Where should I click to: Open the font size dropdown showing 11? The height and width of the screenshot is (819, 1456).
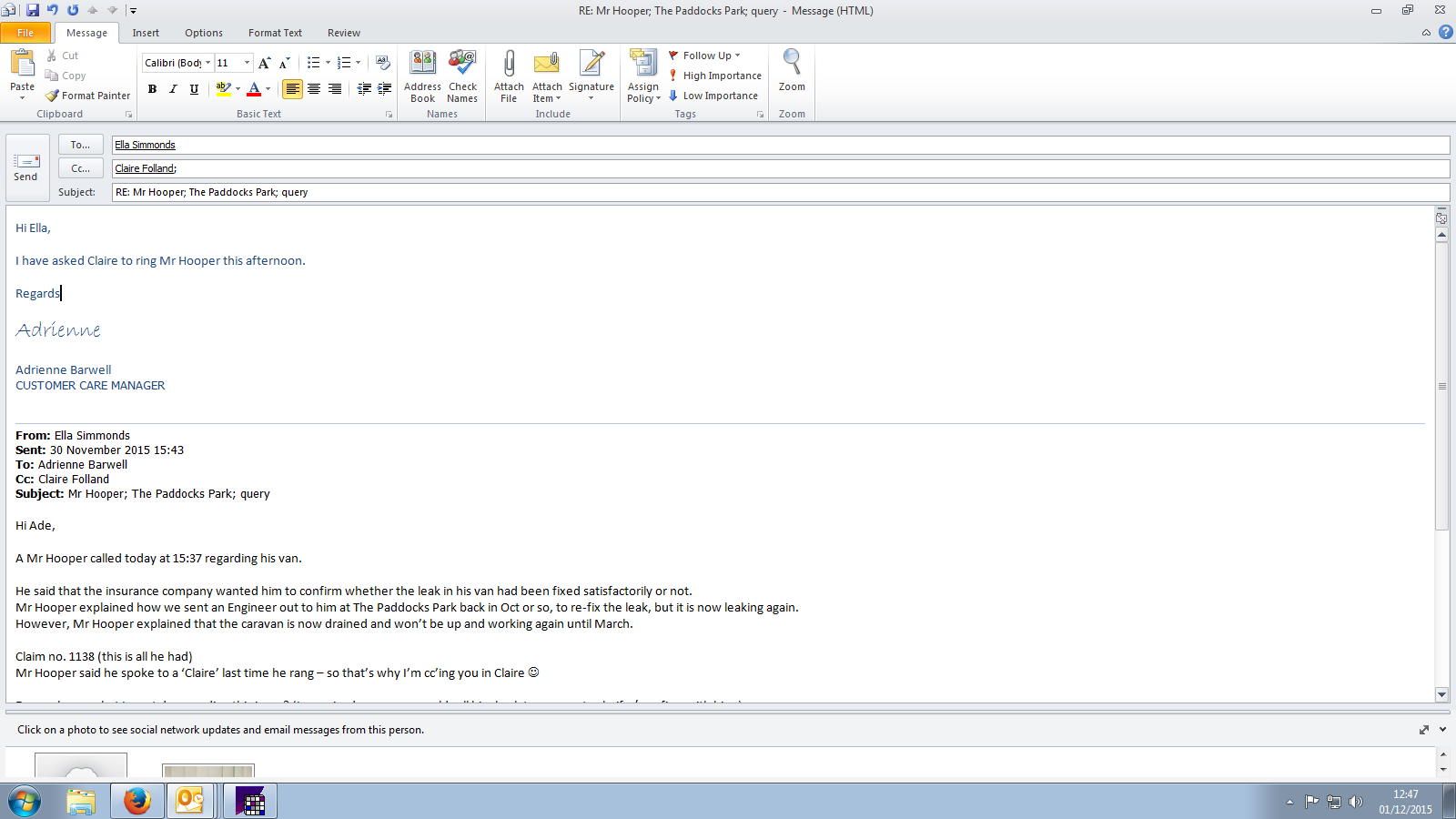pyautogui.click(x=247, y=63)
